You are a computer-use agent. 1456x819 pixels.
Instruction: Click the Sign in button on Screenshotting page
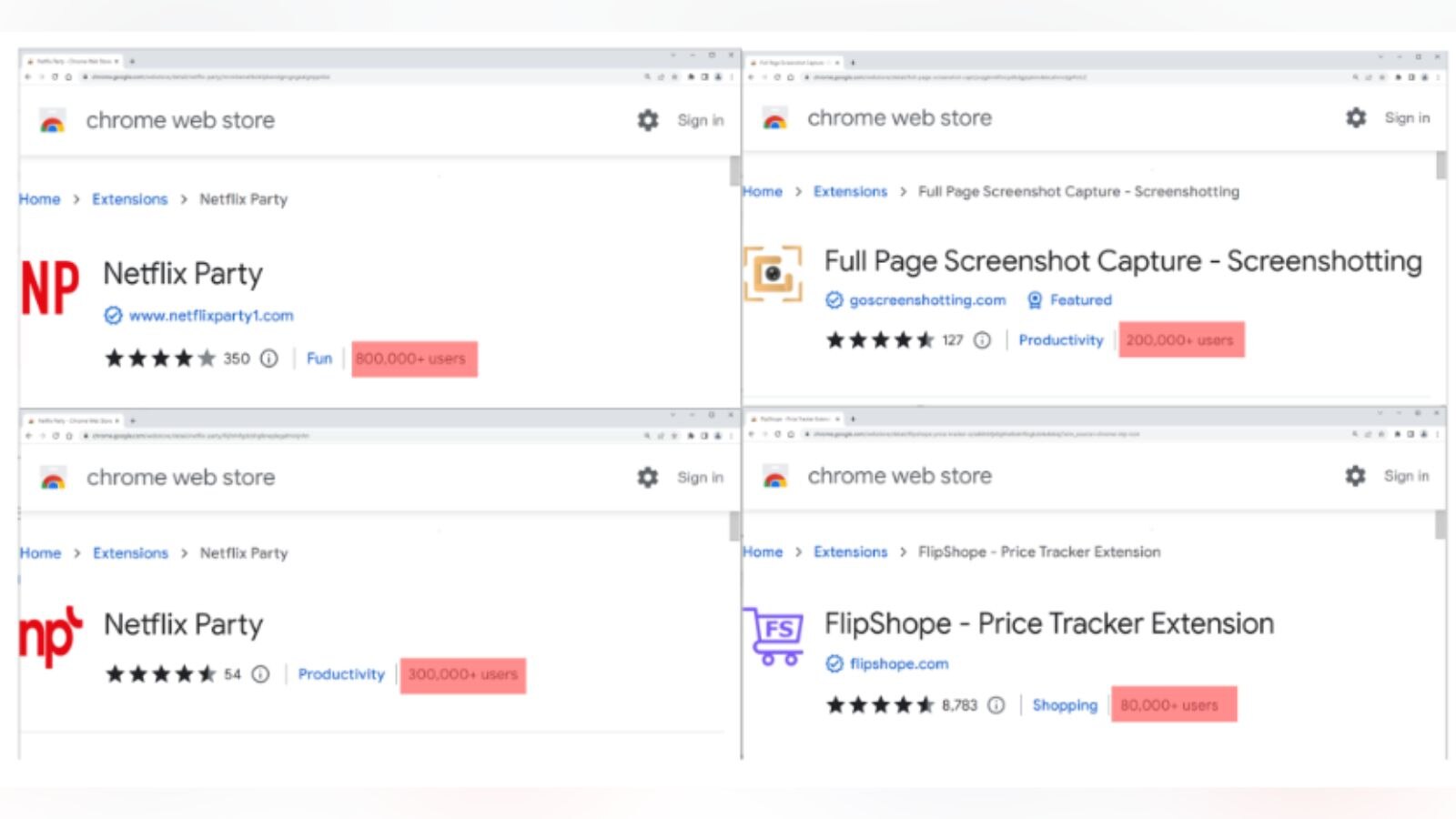coord(1407,117)
